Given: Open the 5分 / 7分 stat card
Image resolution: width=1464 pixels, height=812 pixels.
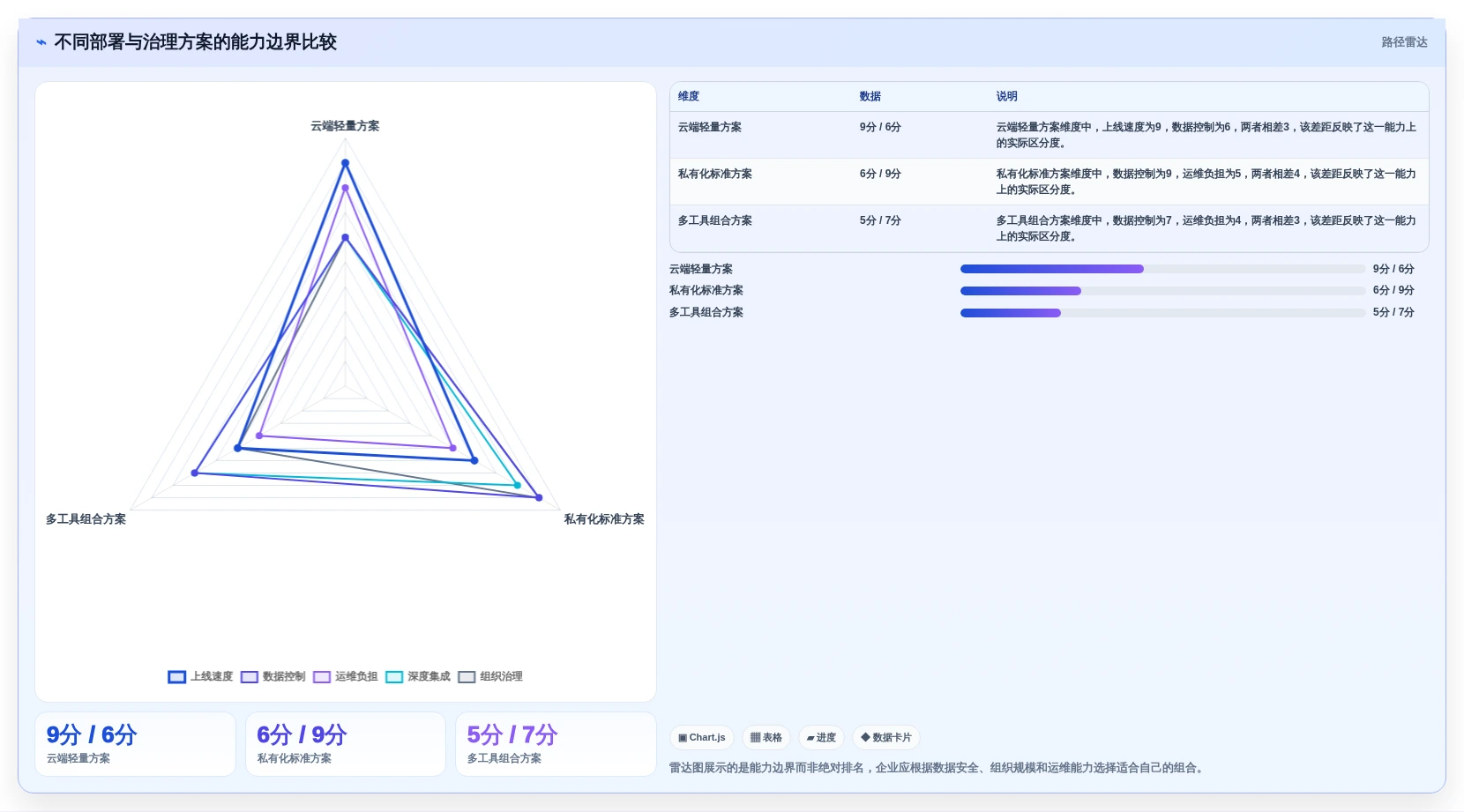Looking at the screenshot, I should pos(556,744).
